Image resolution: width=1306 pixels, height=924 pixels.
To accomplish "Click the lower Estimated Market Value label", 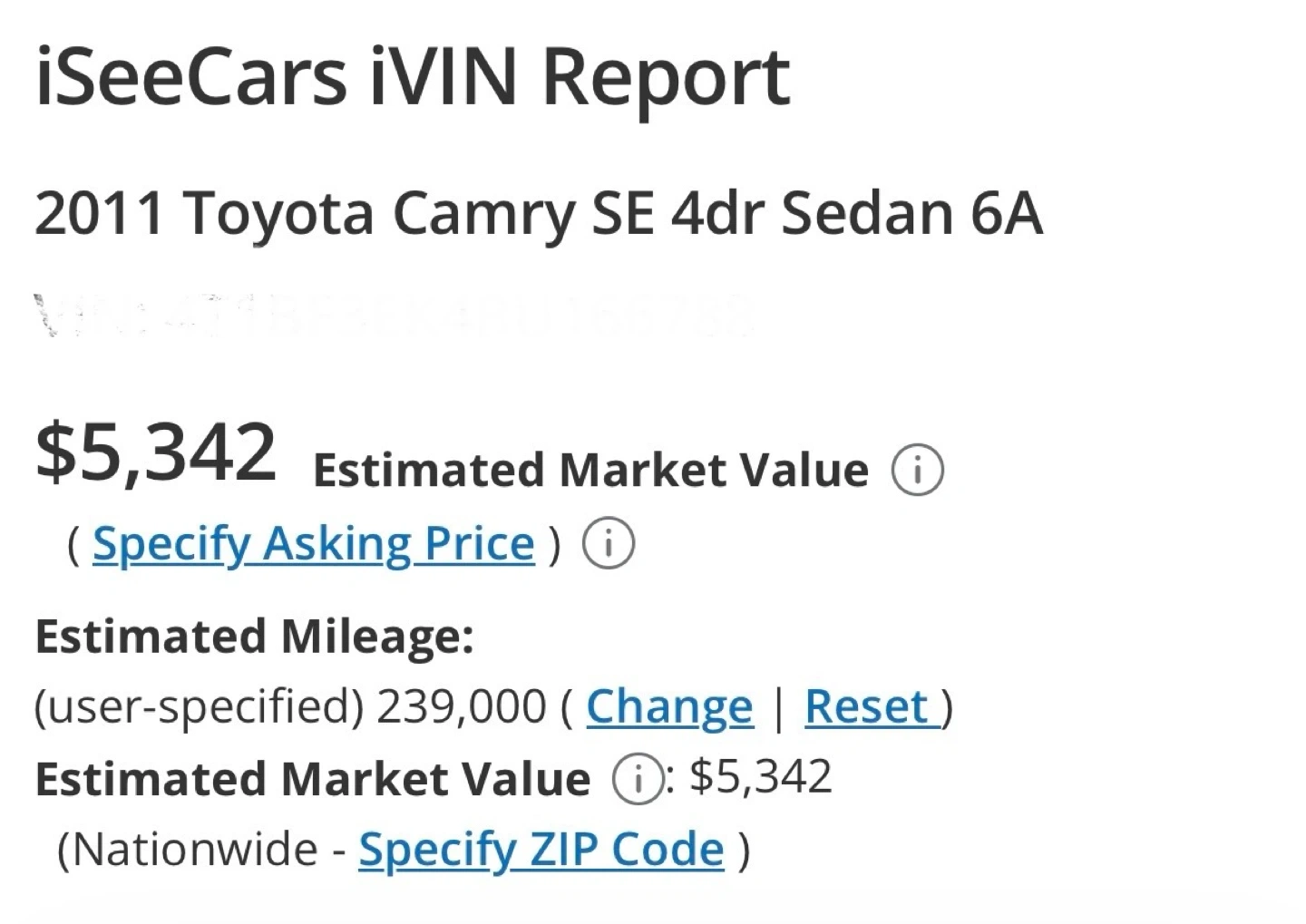I will [313, 780].
